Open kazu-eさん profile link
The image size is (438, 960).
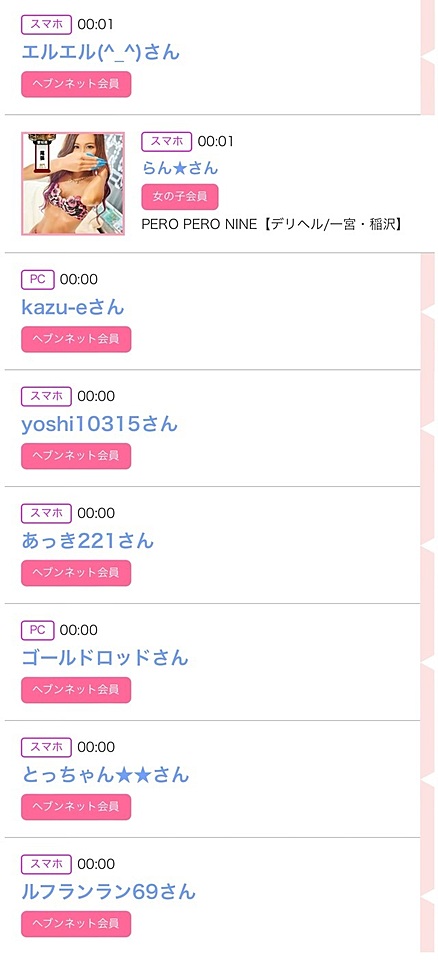[72, 307]
